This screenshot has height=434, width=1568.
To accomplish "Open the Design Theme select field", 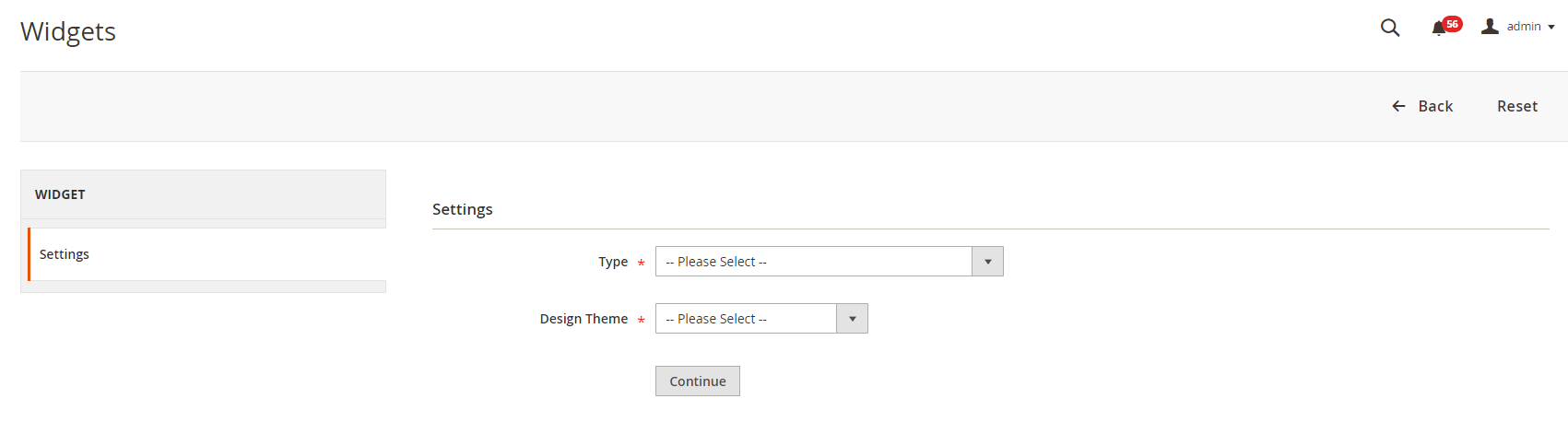I will click(746, 319).
